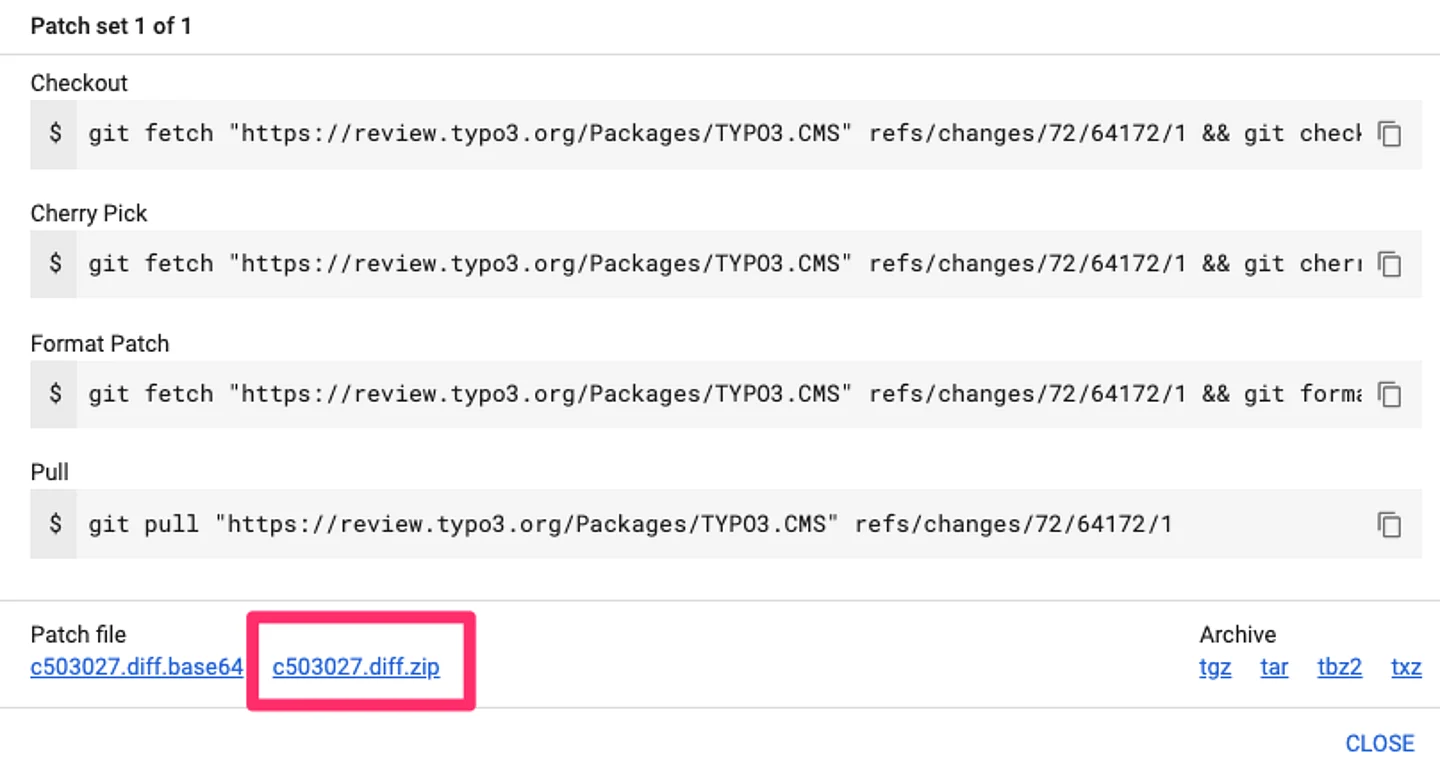Image resolution: width=1440 pixels, height=780 pixels.
Task: Copy the Checkout command to clipboard
Action: 1389,134
